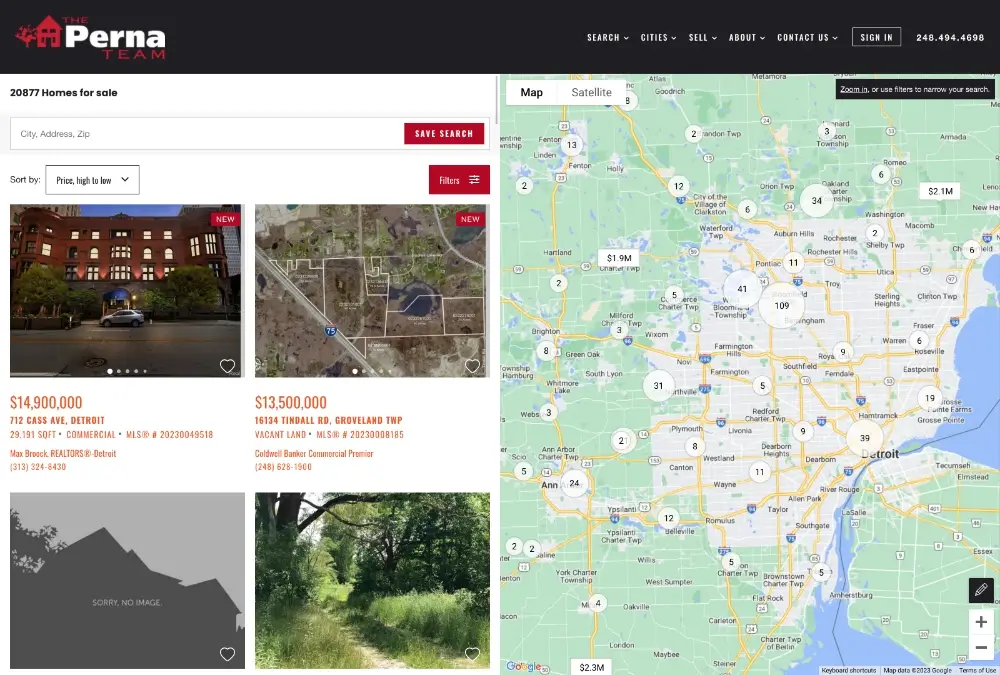Select the 109 listings map cluster
1000x675 pixels.
point(781,306)
